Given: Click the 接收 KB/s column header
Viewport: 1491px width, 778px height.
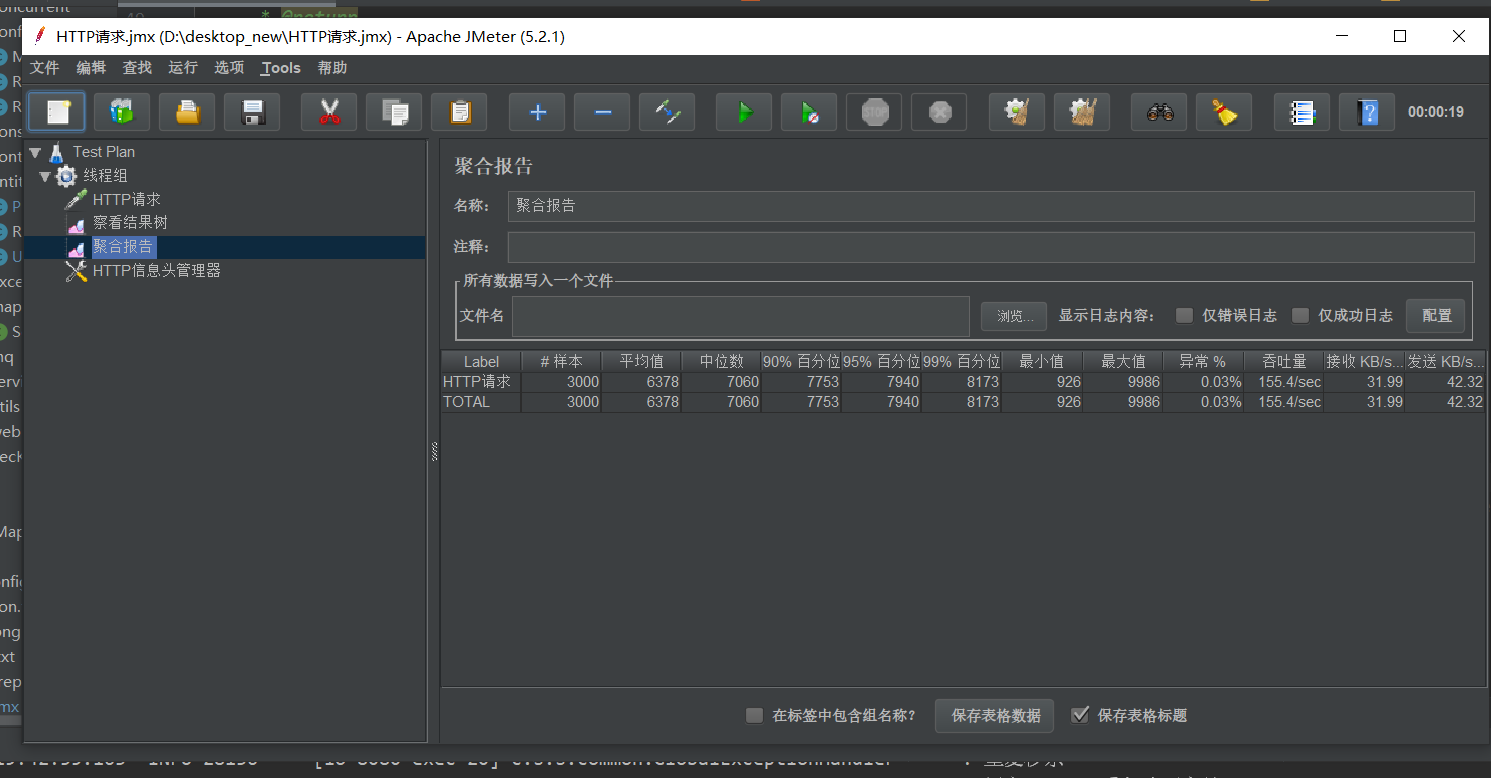Looking at the screenshot, I should click(1364, 362).
